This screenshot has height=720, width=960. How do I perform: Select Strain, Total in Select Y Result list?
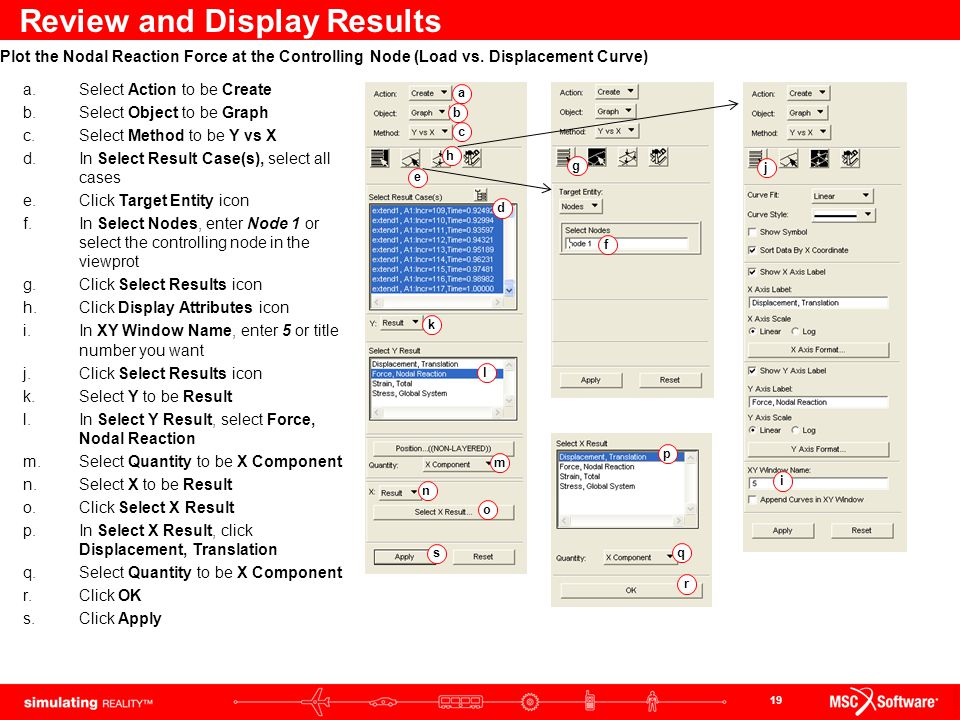click(x=437, y=383)
